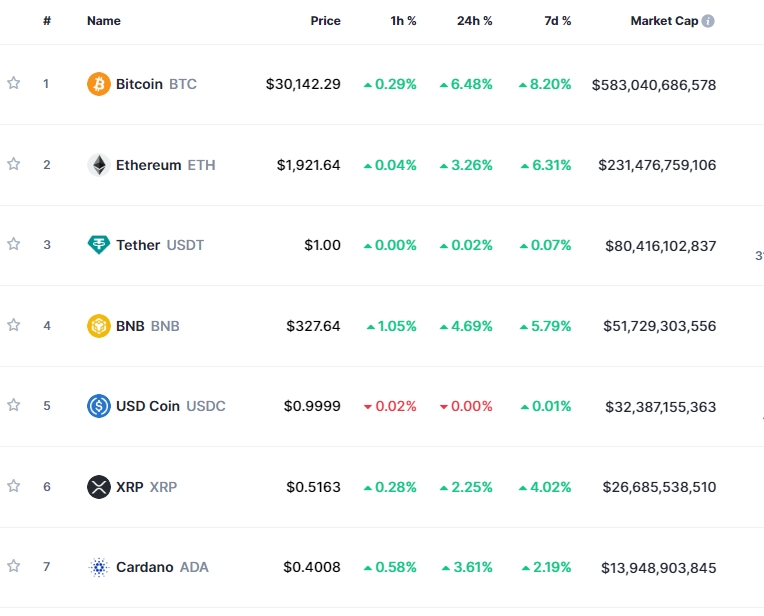Screen dimensions: 764x616
Task: Click the Market Cap info icon
Action: coord(708,21)
